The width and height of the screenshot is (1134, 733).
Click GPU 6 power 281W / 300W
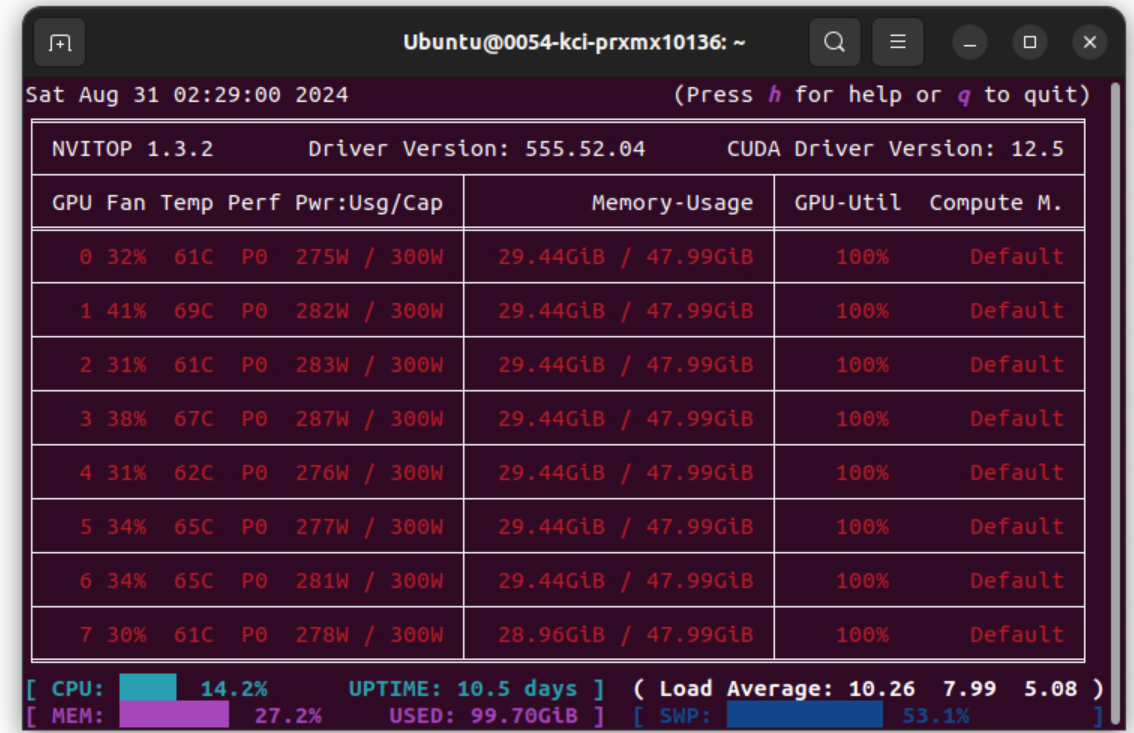369,581
